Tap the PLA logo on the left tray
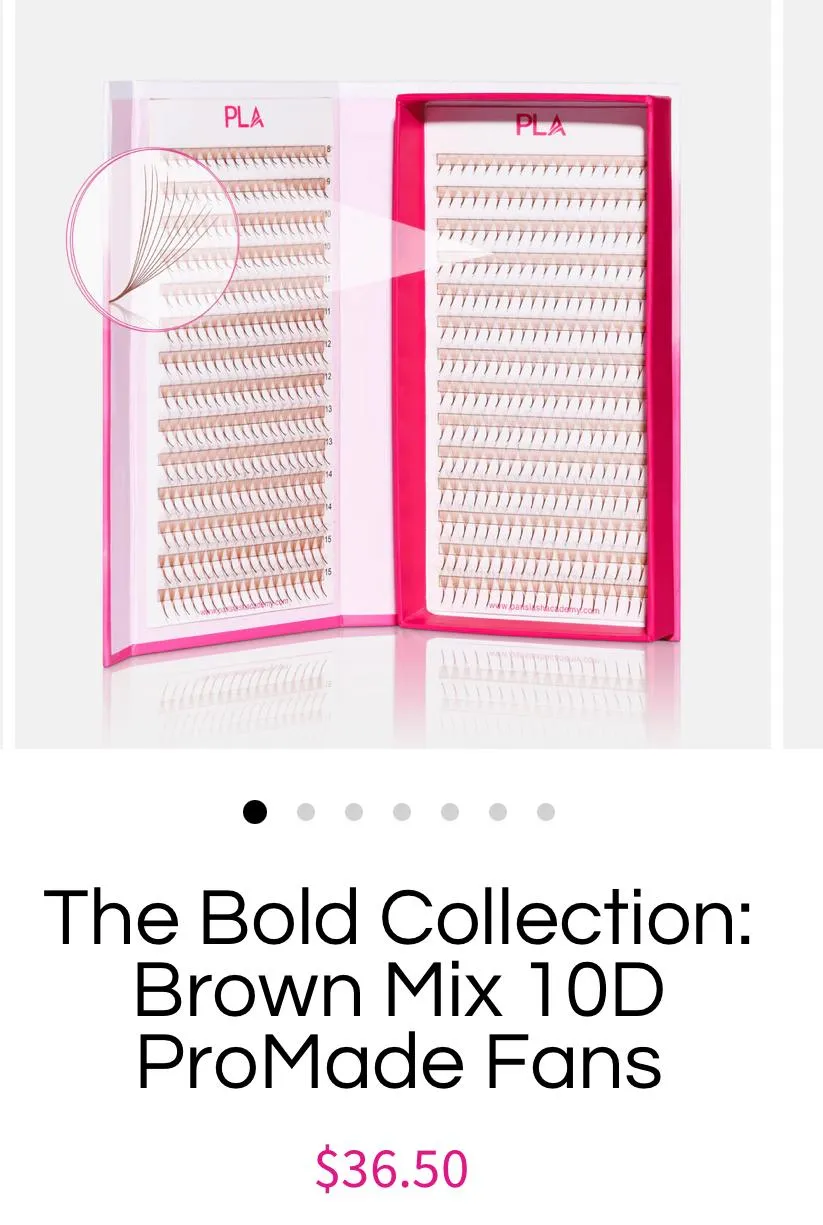This screenshot has height=1225, width=823. tap(244, 118)
